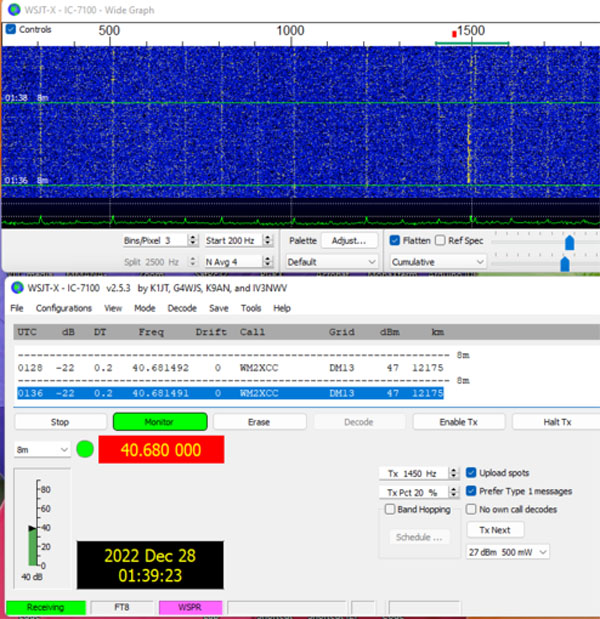Click the audio level meter slider marker
This screenshot has width=600, height=619.
coord(32,528)
